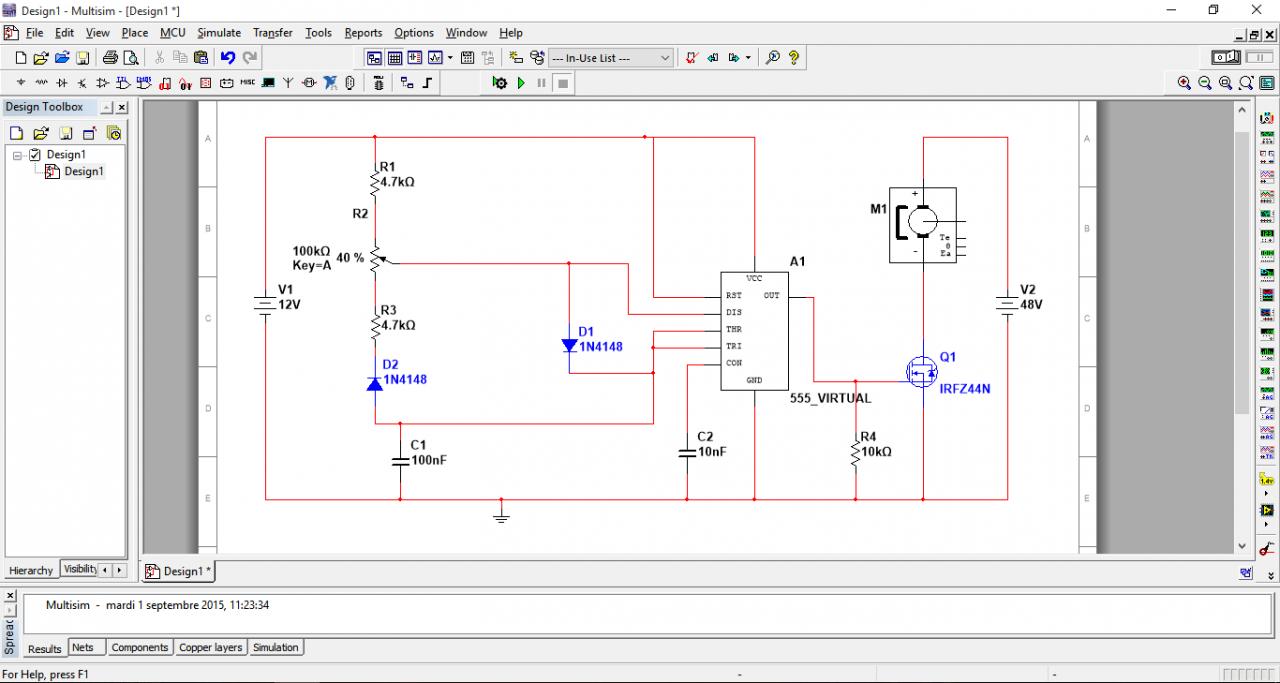
Task: Open the Simulate menu
Action: (x=219, y=33)
